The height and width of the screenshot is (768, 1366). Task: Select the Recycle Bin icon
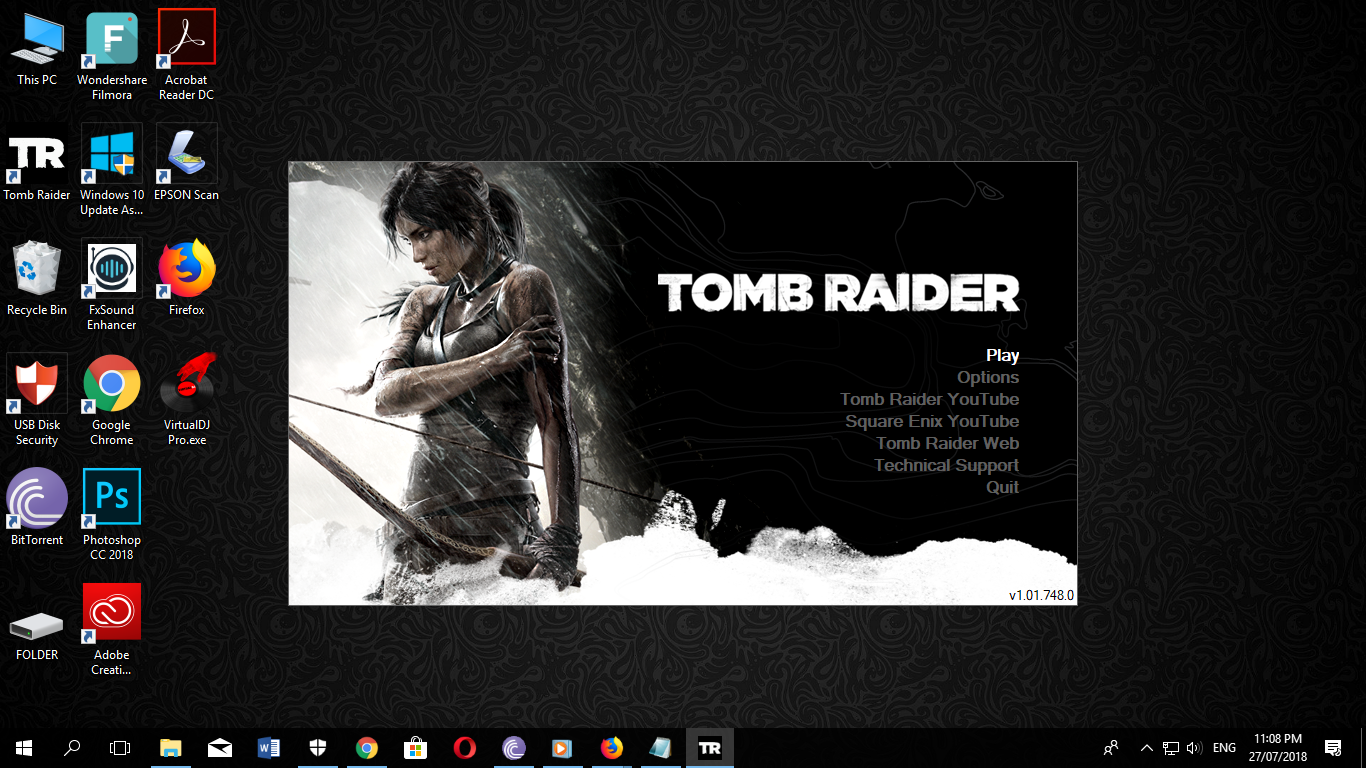[x=37, y=278]
